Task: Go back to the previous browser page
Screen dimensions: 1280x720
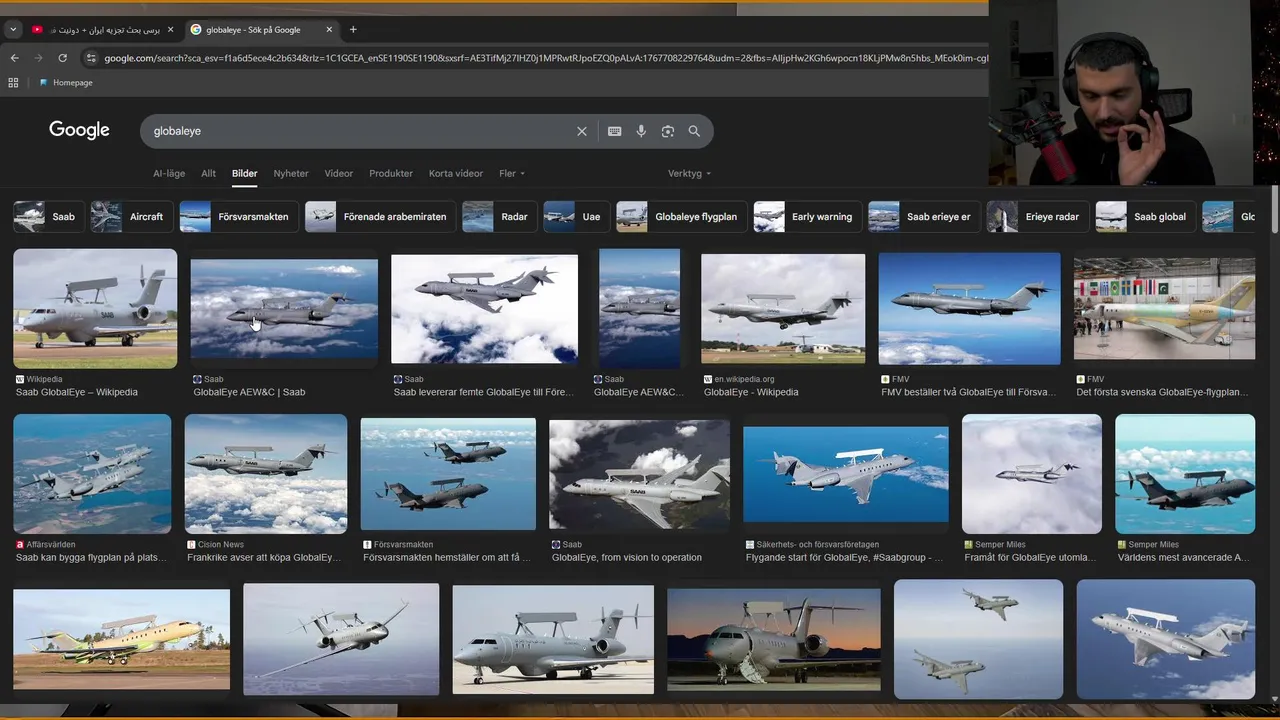Action: [14, 58]
